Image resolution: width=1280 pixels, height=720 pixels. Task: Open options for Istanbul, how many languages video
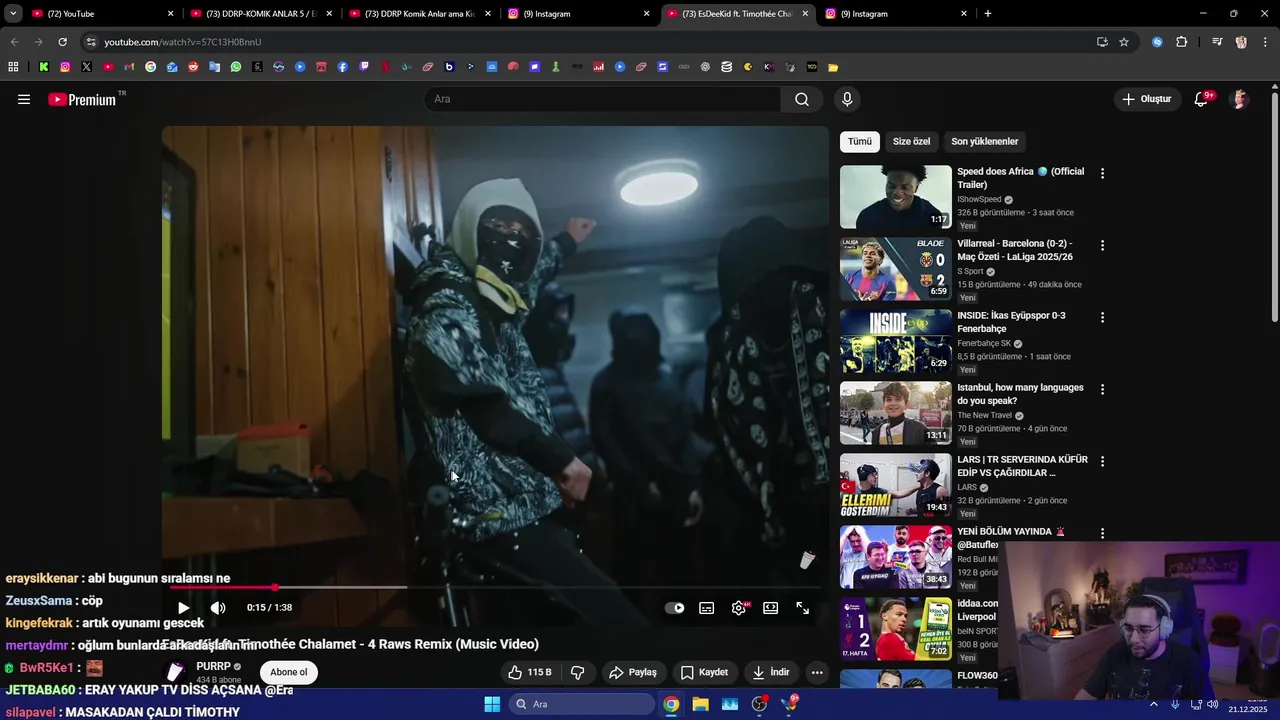pos(1102,389)
